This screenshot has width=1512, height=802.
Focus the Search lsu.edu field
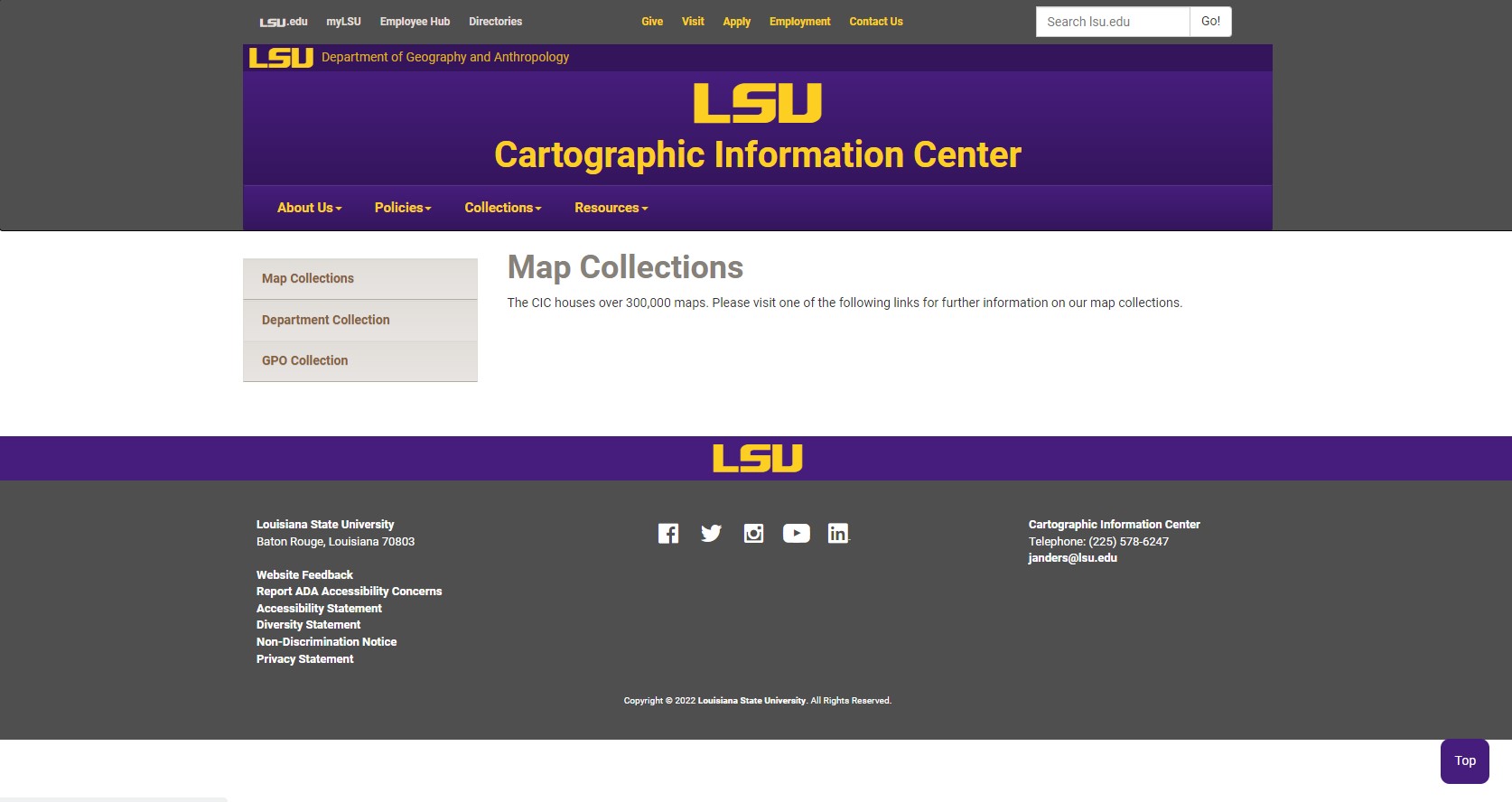point(1113,22)
